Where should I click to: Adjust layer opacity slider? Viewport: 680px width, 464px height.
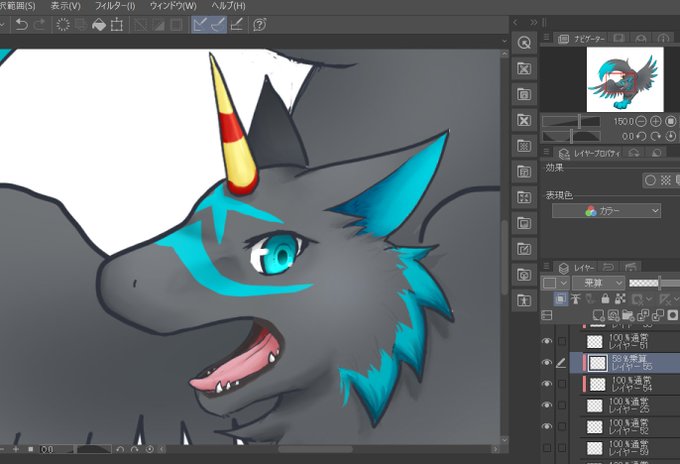pos(654,283)
